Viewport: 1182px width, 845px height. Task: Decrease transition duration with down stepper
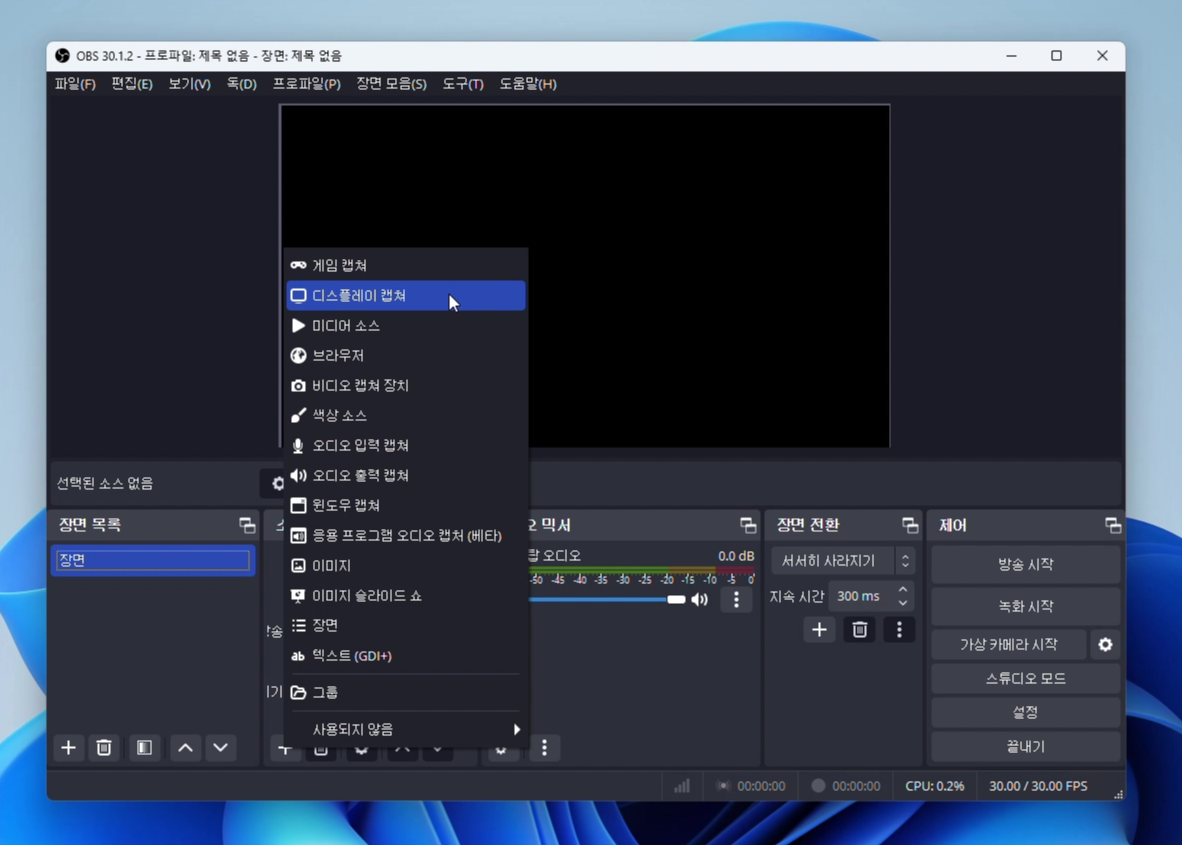[x=903, y=603]
